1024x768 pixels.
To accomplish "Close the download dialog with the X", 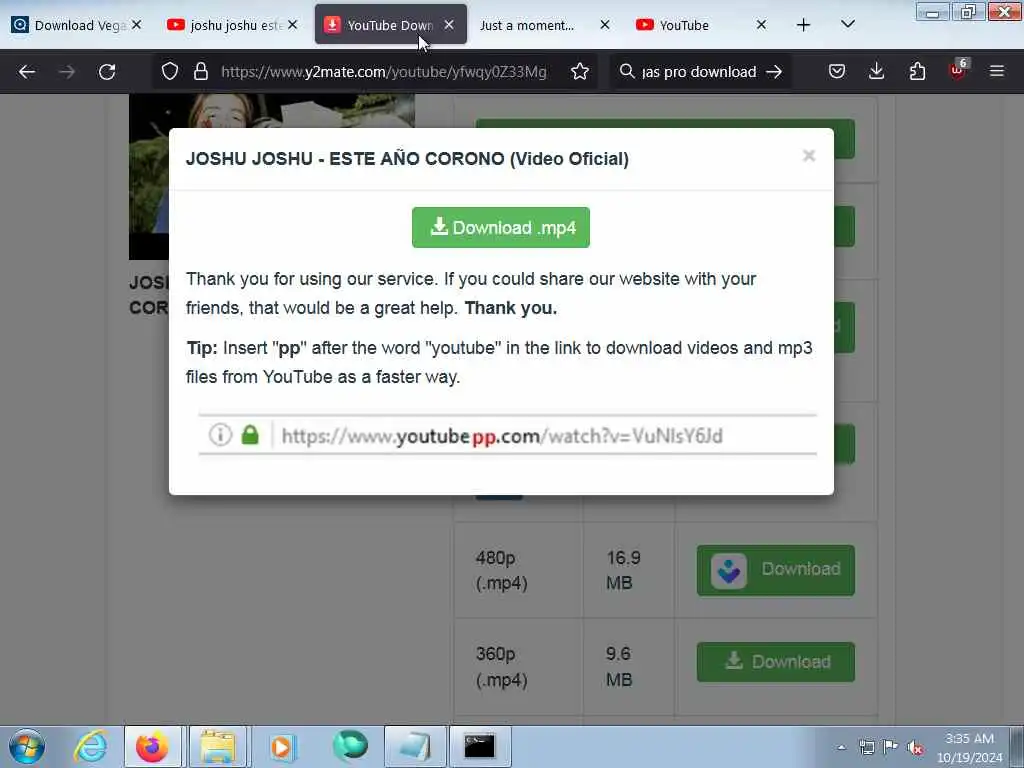I will [x=808, y=155].
